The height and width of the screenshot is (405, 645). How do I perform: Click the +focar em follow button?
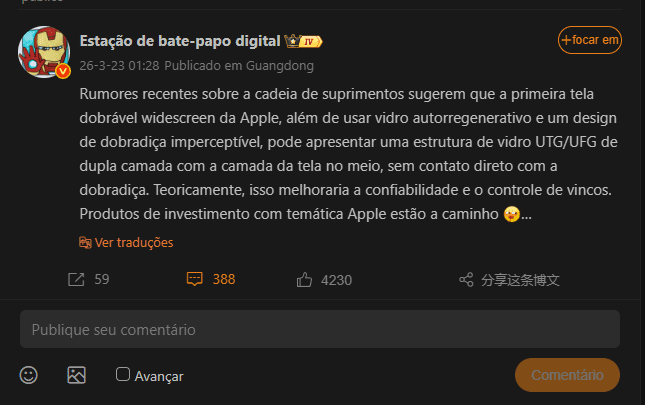coord(589,40)
